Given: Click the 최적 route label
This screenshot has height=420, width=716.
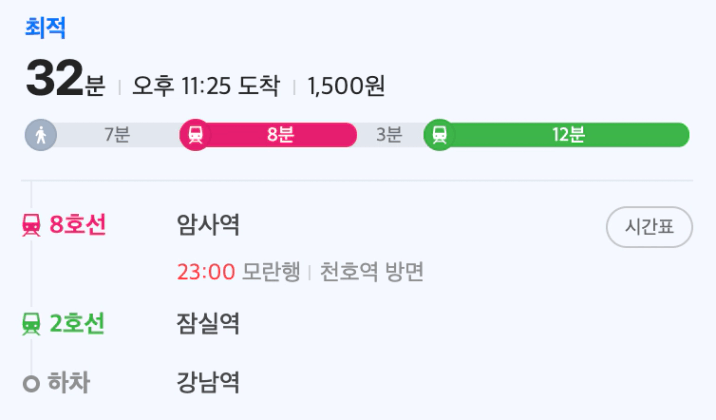Looking at the screenshot, I should (45, 28).
